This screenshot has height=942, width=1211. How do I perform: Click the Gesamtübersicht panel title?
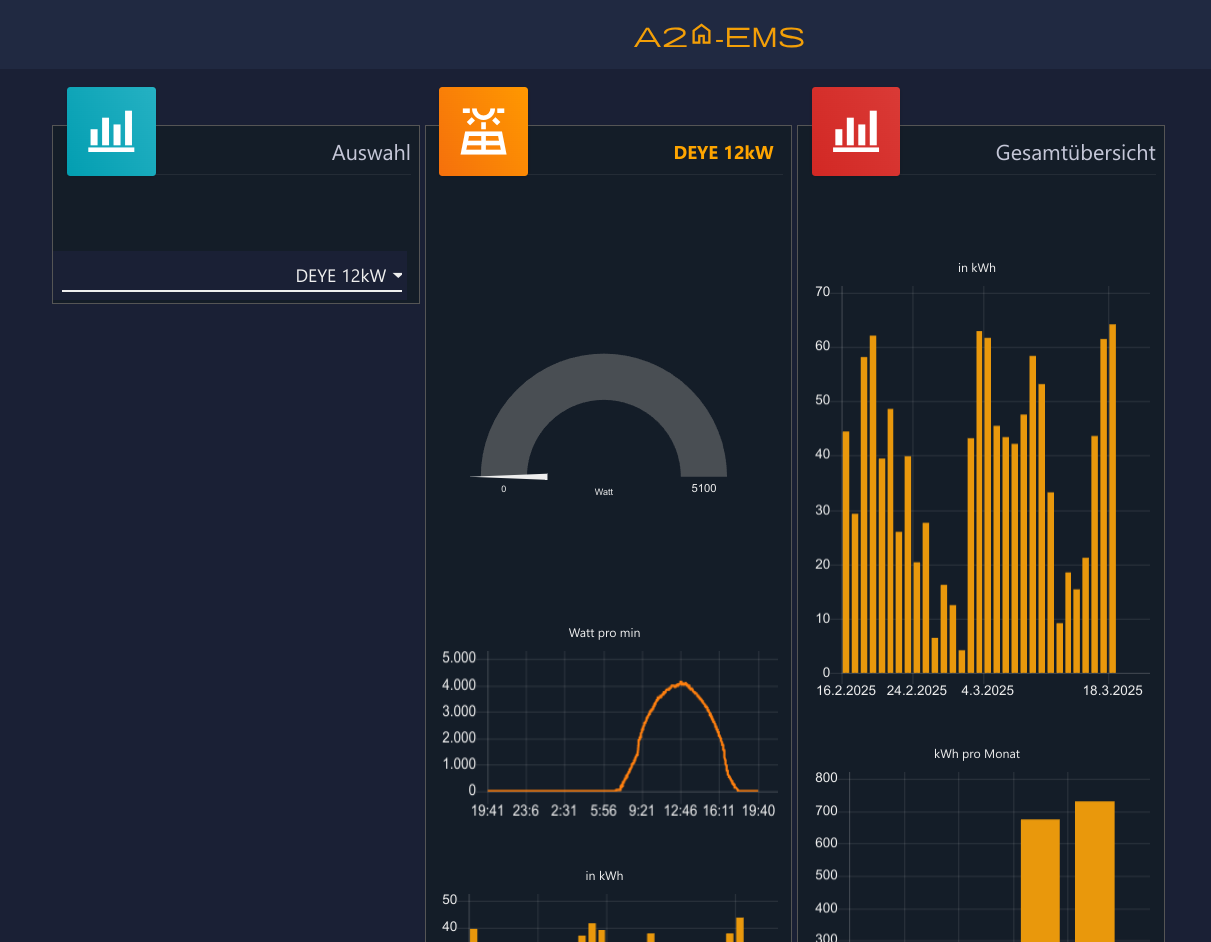[x=1076, y=153]
